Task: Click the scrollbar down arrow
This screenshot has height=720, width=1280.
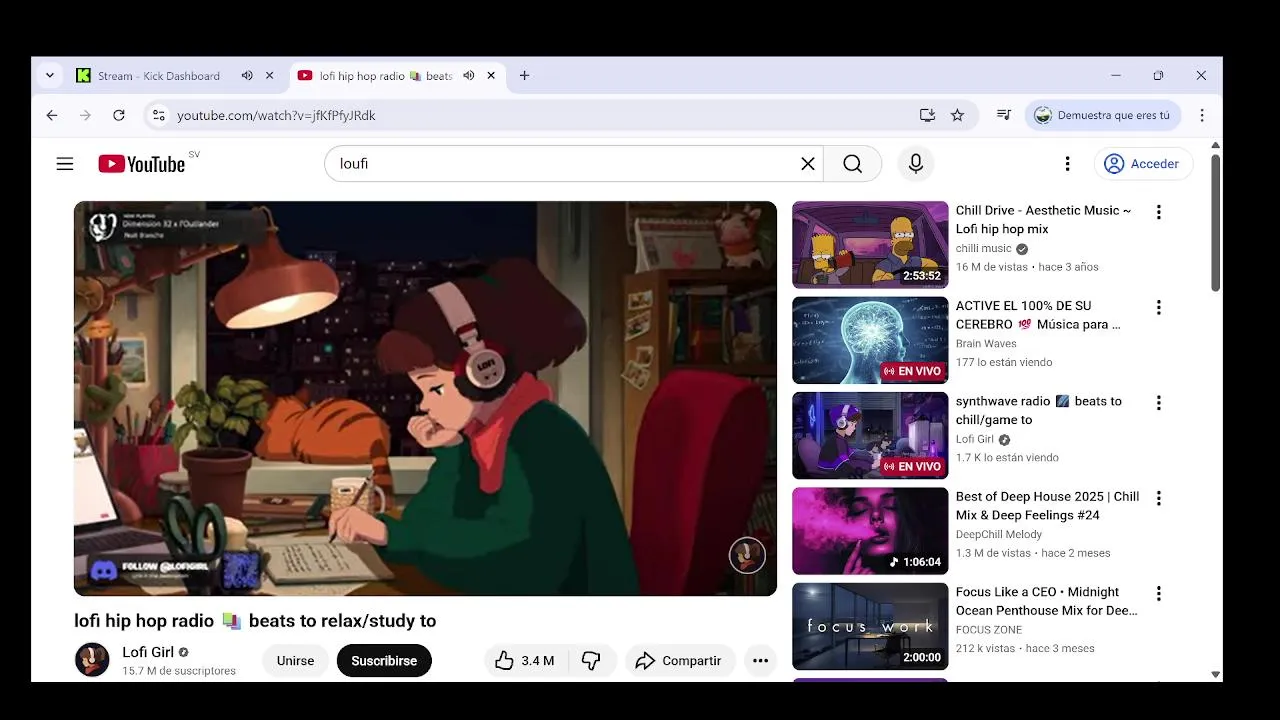Action: coord(1216,675)
